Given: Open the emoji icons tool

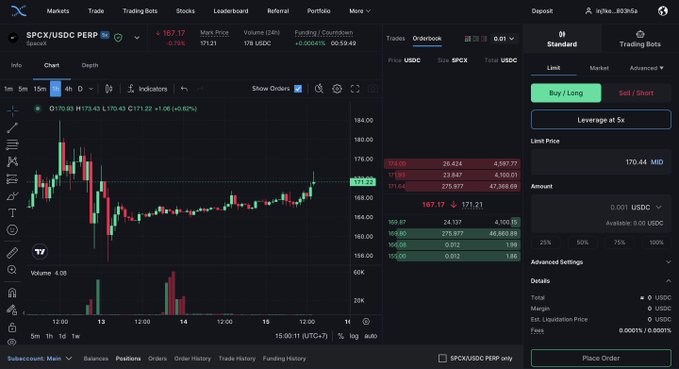Looking at the screenshot, I should (x=12, y=230).
